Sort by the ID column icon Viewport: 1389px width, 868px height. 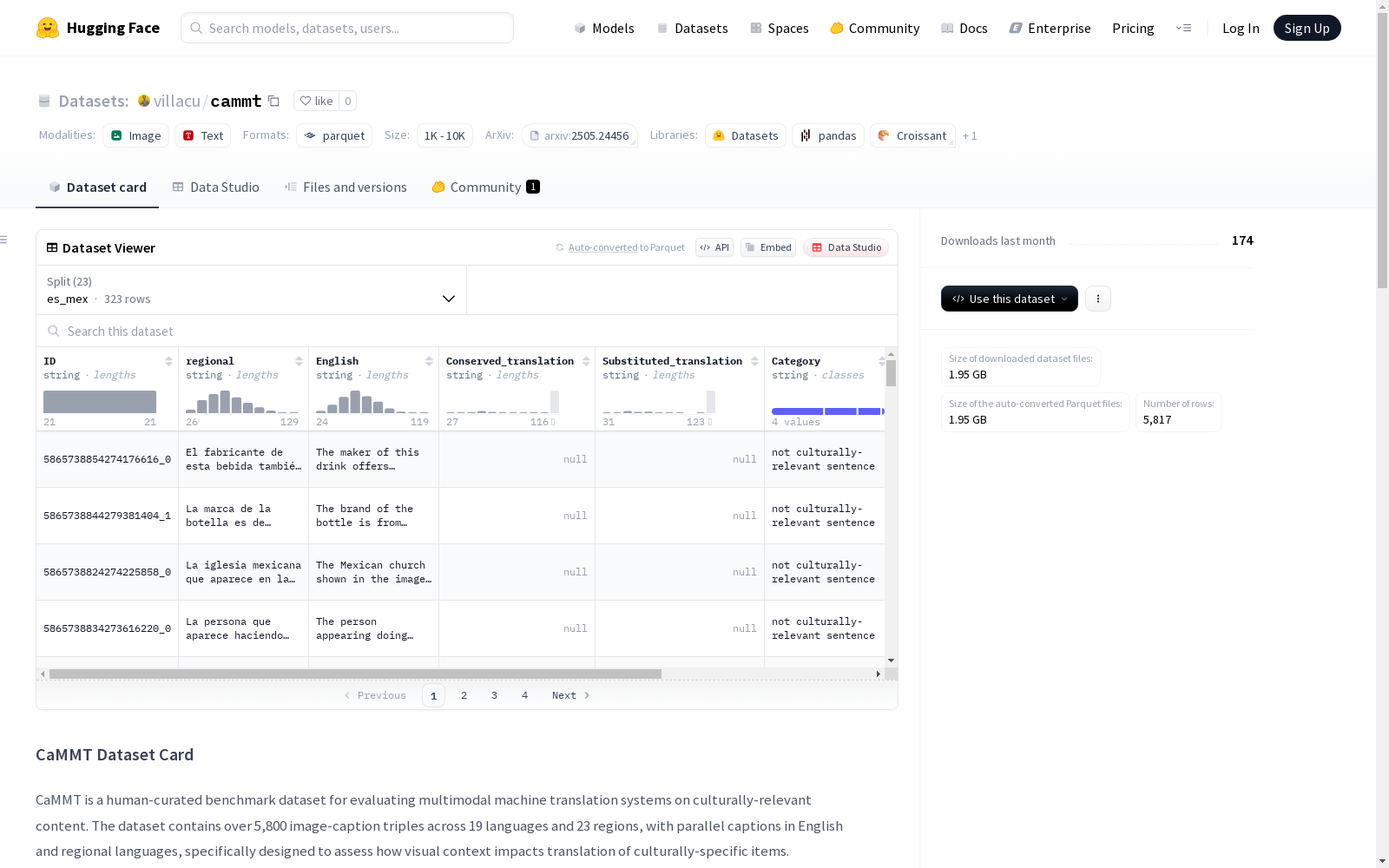pyautogui.click(x=168, y=361)
